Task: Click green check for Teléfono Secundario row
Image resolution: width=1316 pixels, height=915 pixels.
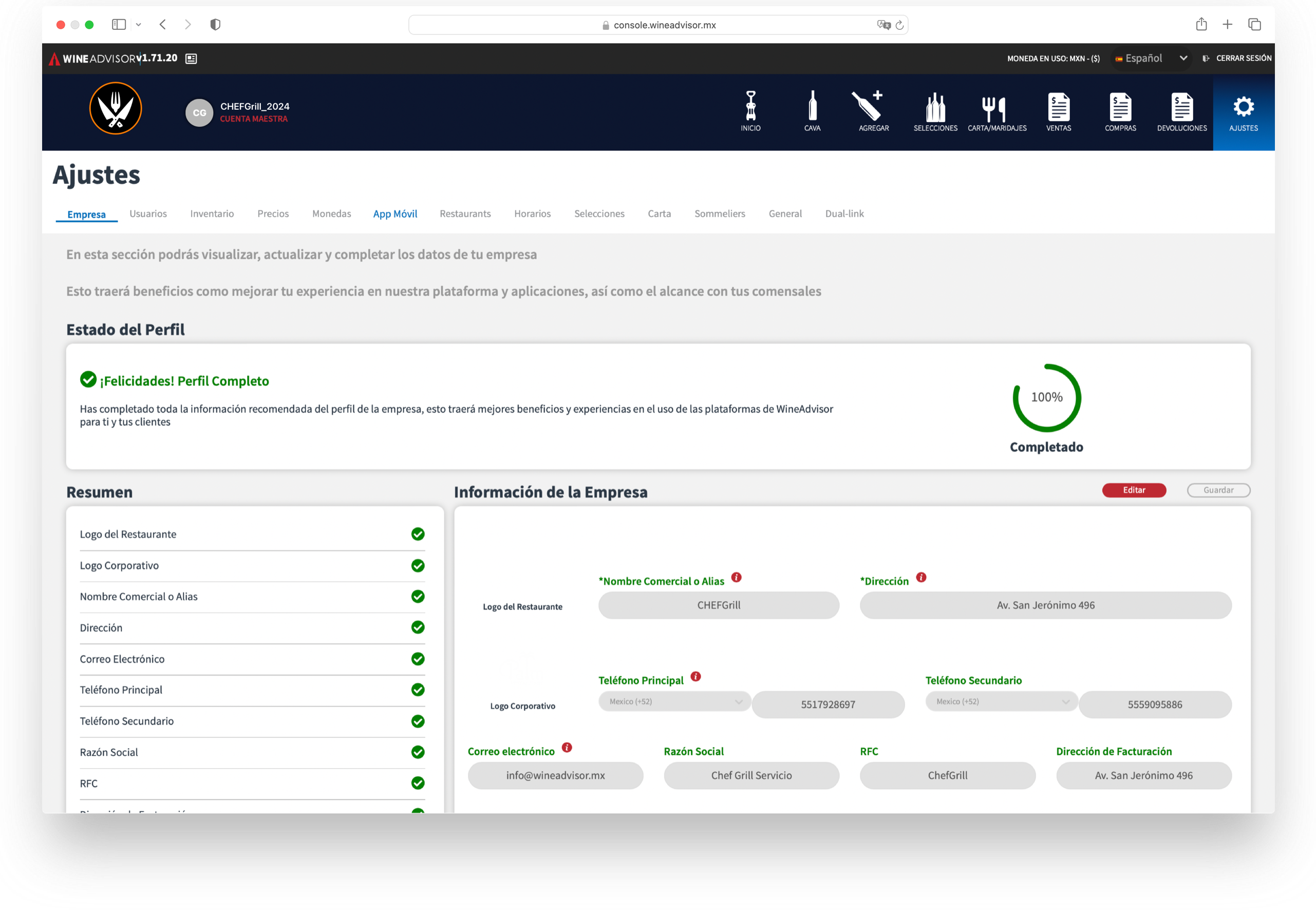Action: pyautogui.click(x=418, y=721)
